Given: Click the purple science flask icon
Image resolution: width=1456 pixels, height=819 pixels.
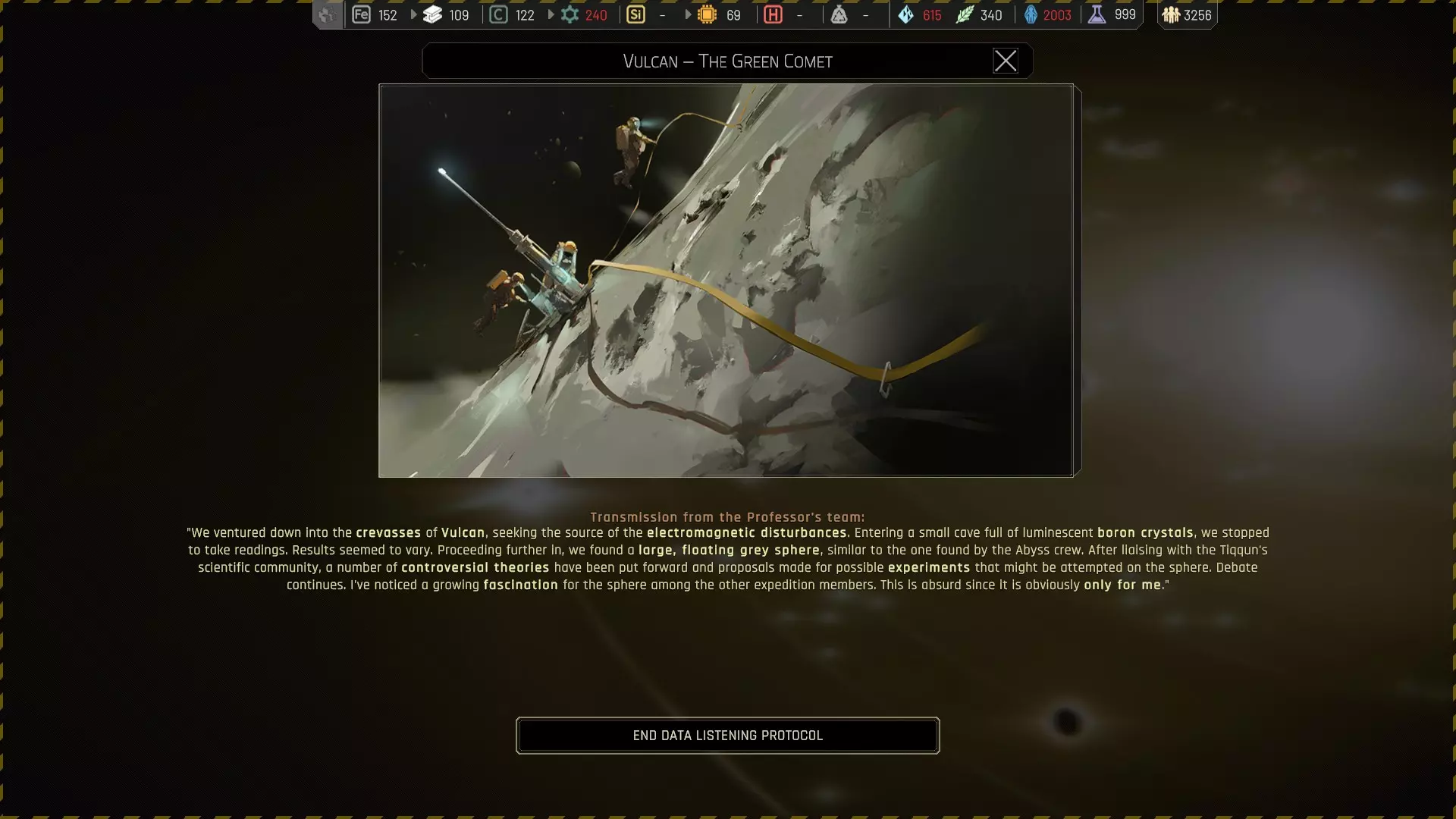Looking at the screenshot, I should (x=1097, y=14).
